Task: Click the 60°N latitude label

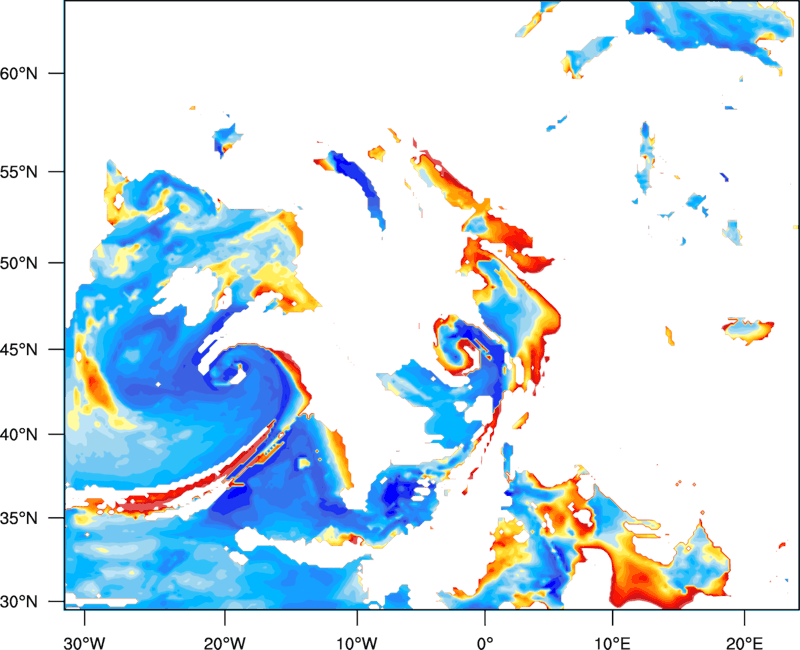Action: coord(19,73)
